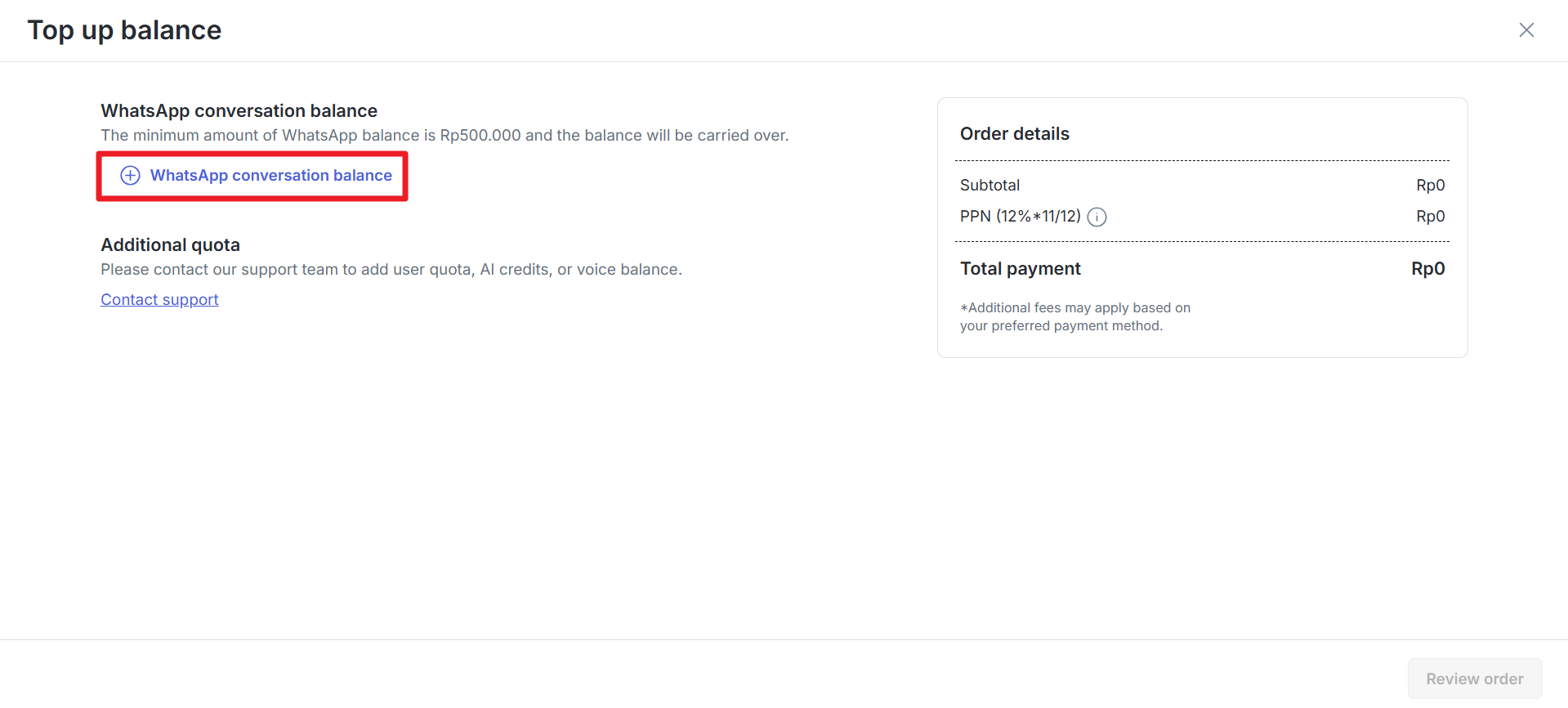Open the Contact support link
1568x708 pixels.
click(x=159, y=300)
